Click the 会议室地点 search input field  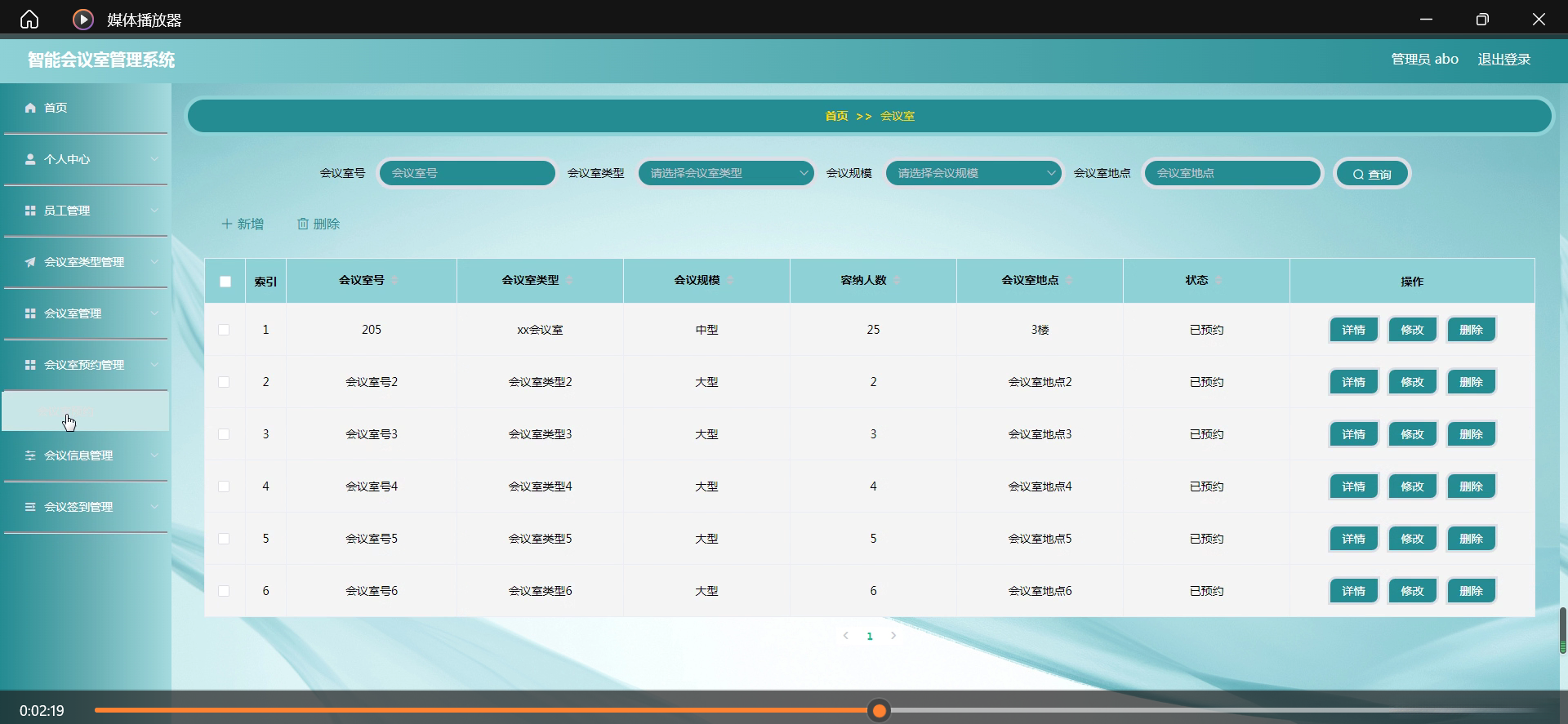tap(1232, 173)
